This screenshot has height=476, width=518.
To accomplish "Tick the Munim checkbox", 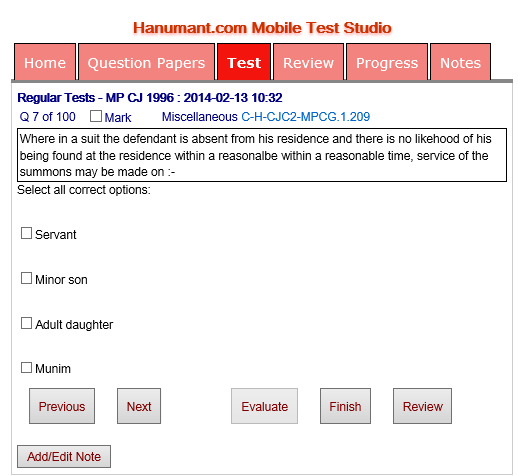I will (26, 368).
